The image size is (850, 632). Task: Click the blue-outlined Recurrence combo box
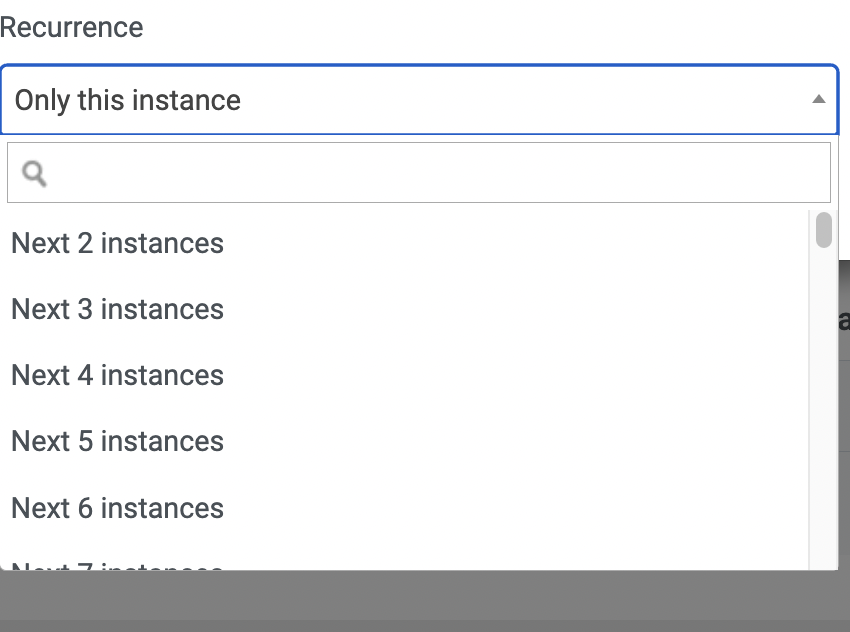click(419, 100)
